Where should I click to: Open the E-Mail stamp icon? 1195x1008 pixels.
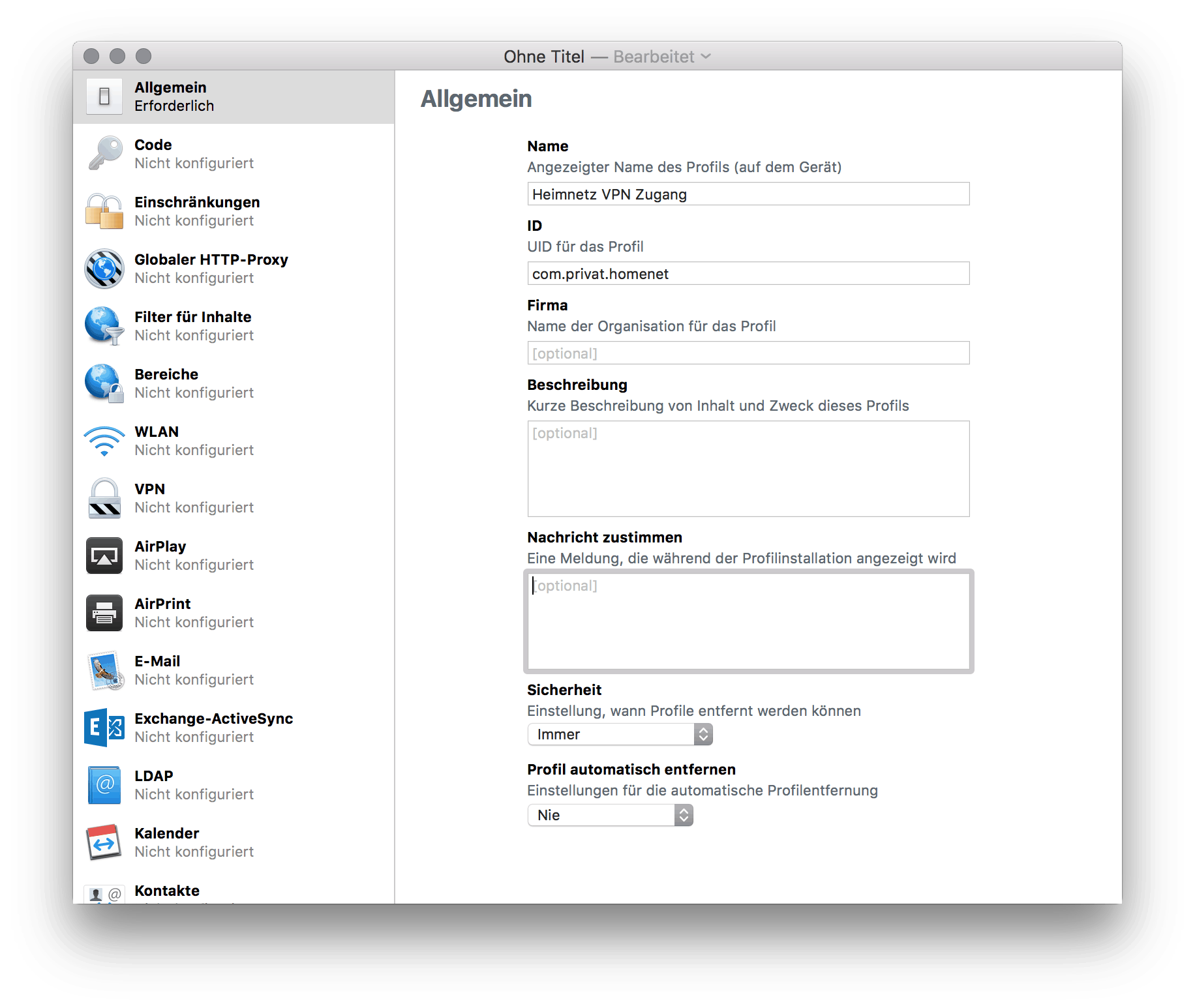click(x=104, y=670)
